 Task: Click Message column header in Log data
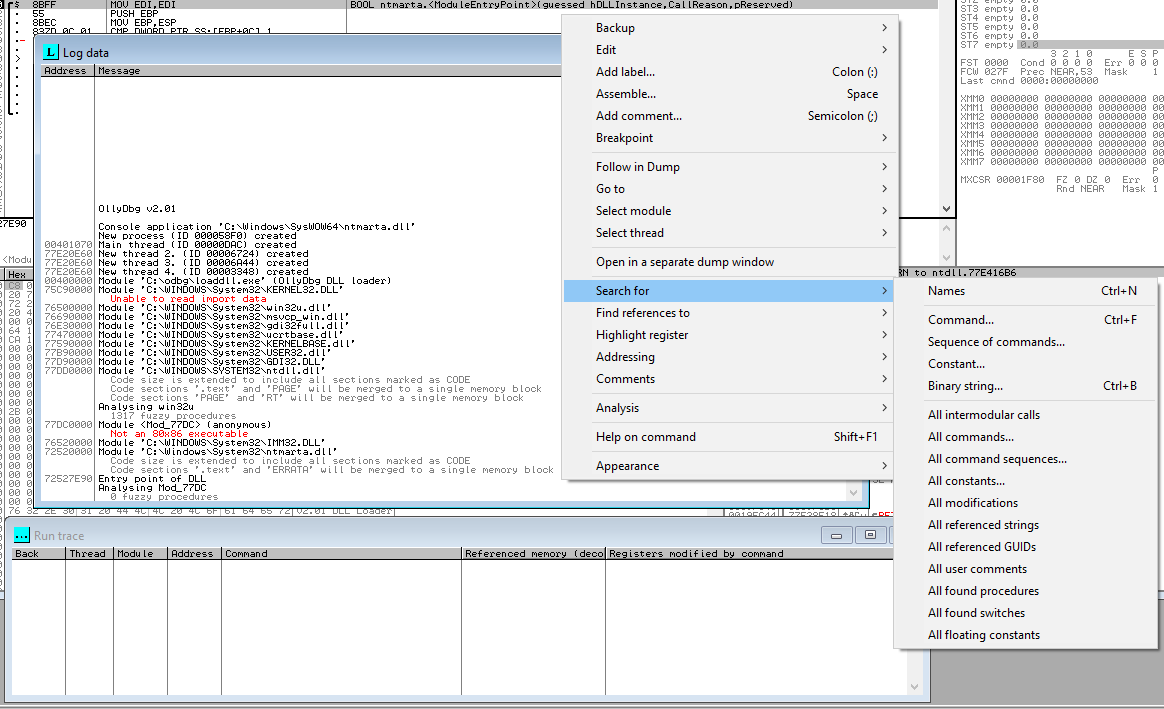click(x=327, y=71)
